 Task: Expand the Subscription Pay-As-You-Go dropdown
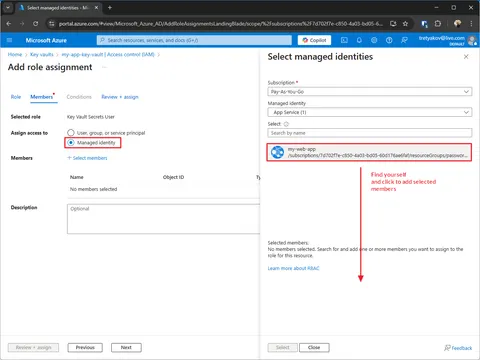370,92
